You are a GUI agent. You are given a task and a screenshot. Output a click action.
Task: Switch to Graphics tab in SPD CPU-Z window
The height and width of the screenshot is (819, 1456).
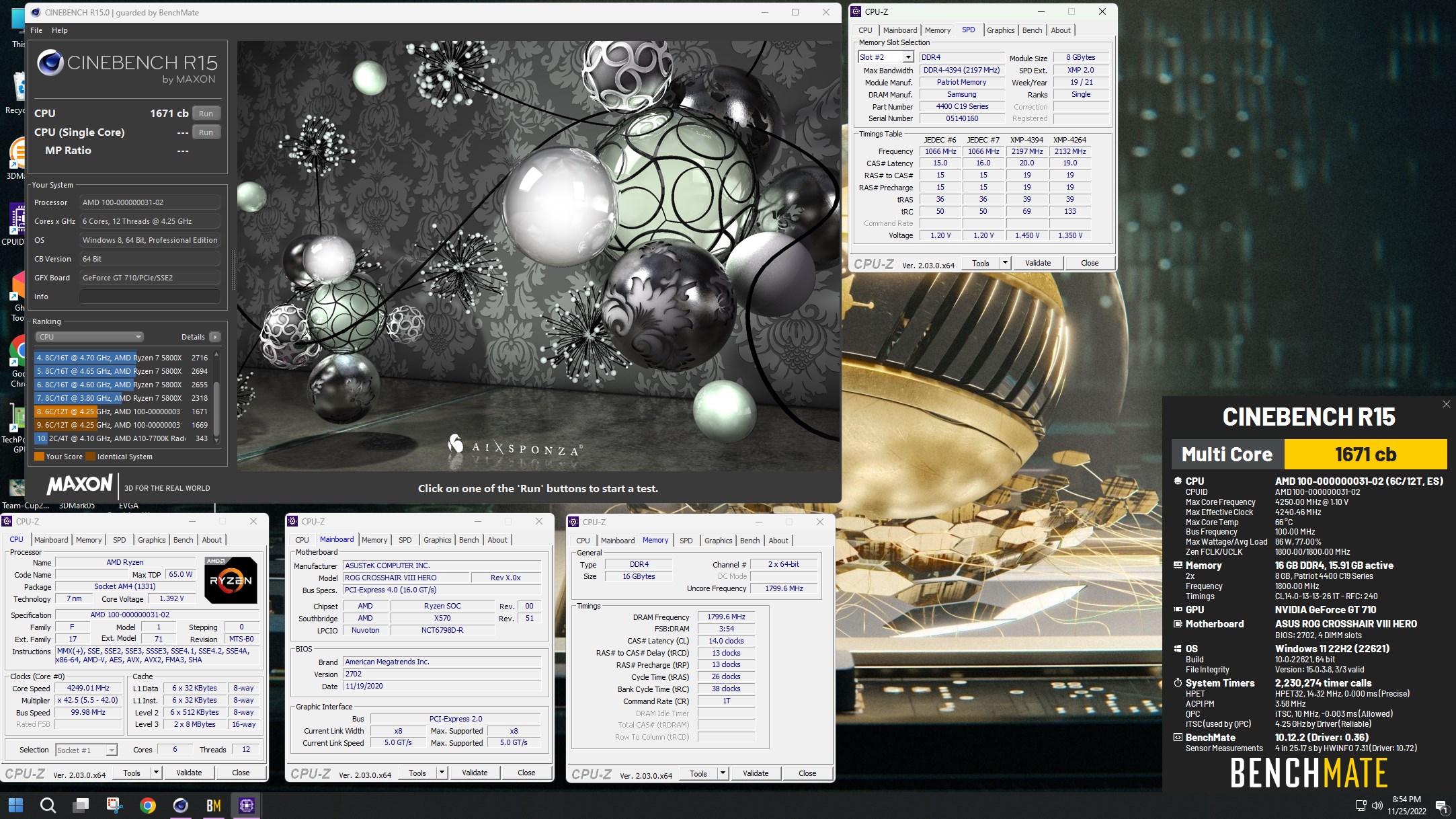click(x=1000, y=30)
